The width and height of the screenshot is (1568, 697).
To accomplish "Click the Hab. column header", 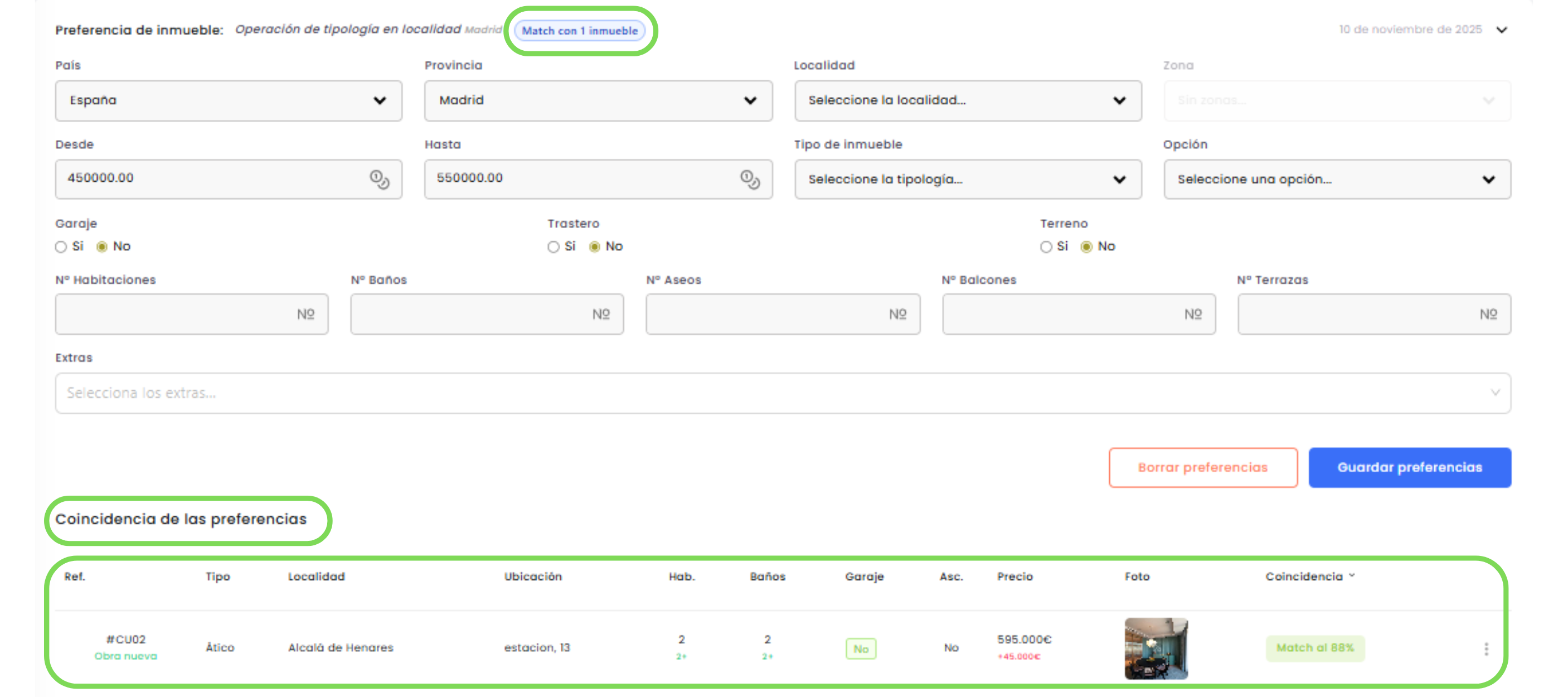I will point(681,577).
